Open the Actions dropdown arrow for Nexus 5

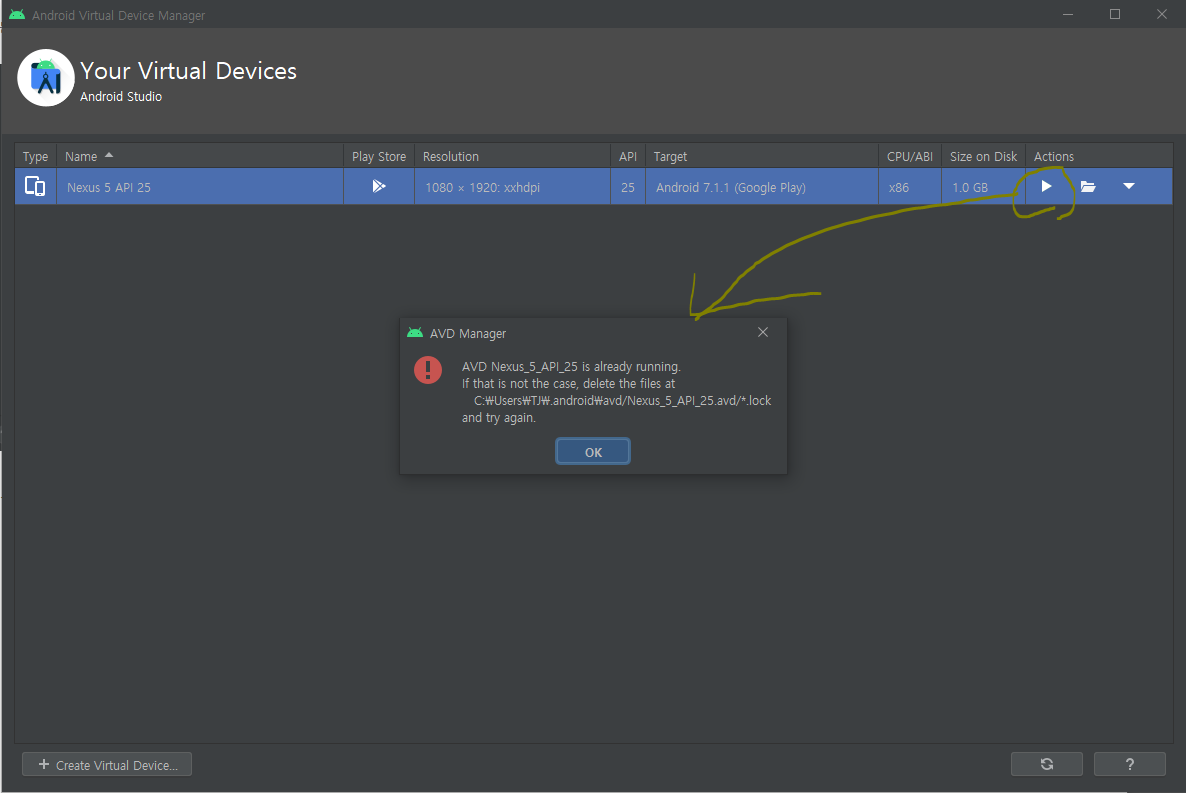pos(1129,186)
